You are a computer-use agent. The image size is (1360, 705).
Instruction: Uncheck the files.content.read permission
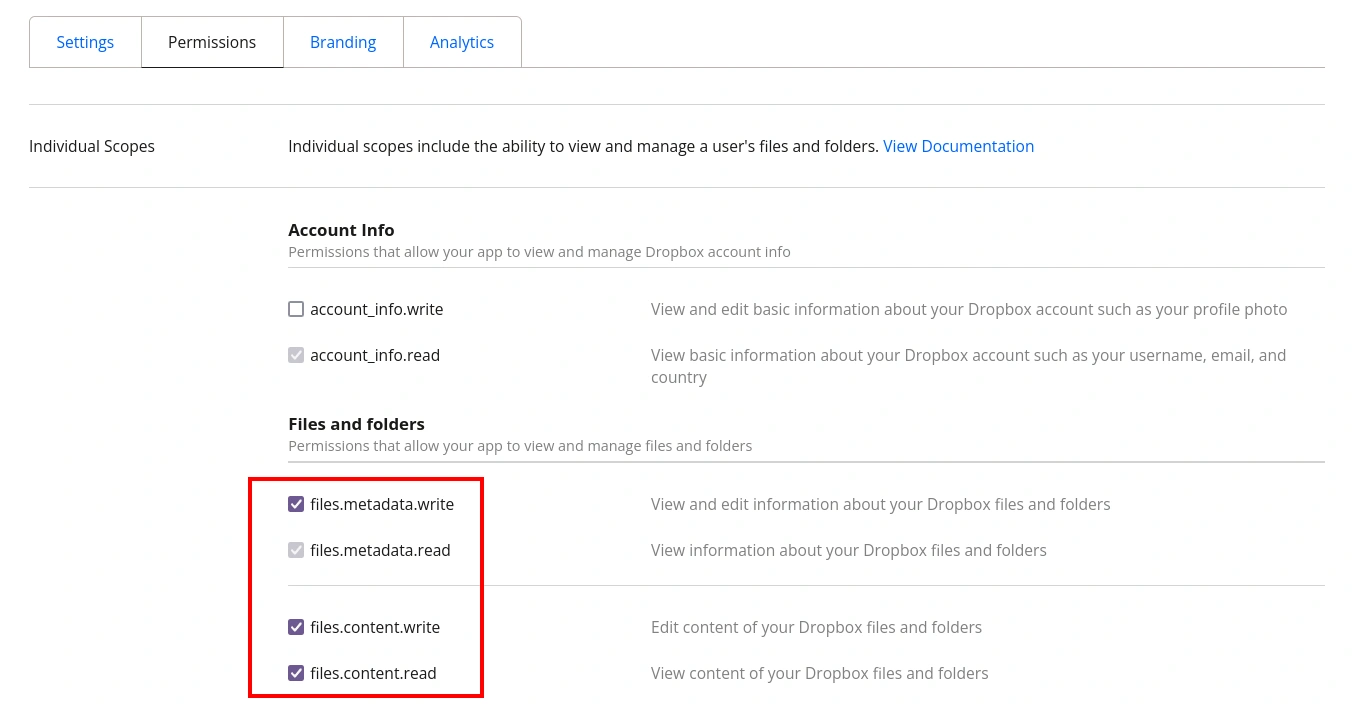[296, 673]
